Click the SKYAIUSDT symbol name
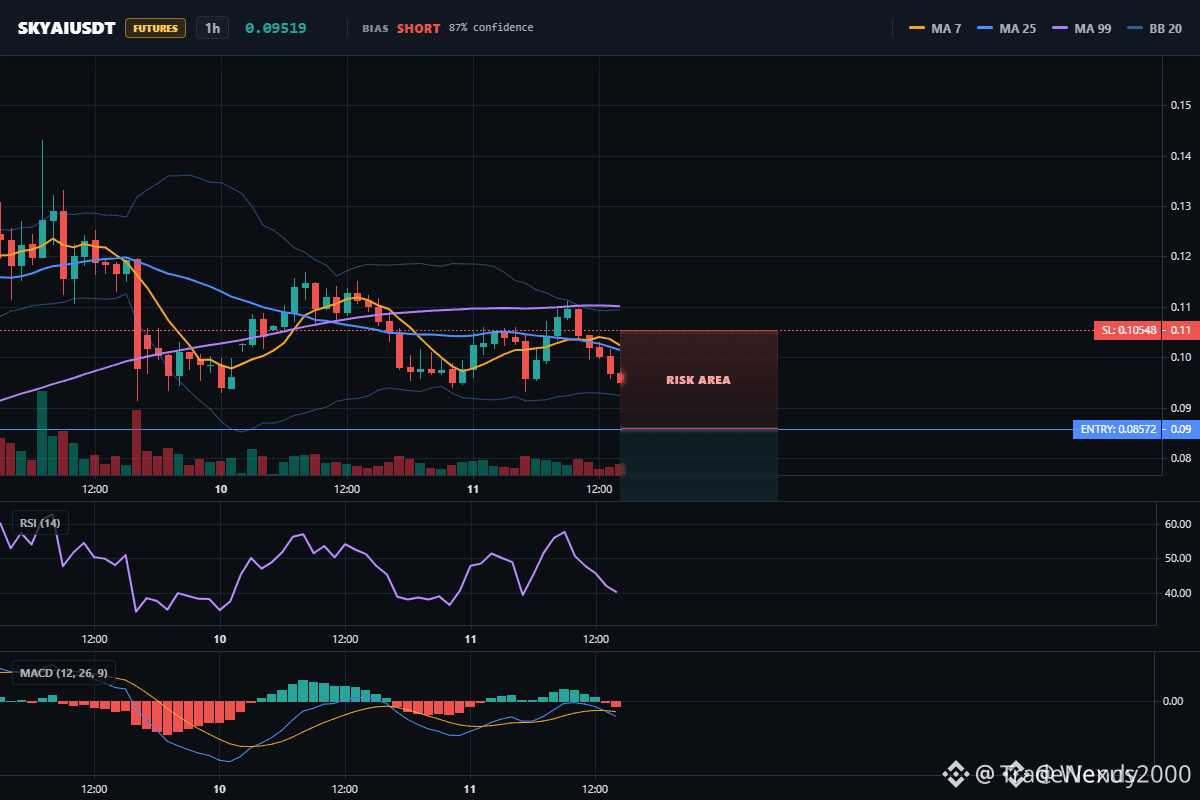This screenshot has height=800, width=1200. pyautogui.click(x=66, y=28)
